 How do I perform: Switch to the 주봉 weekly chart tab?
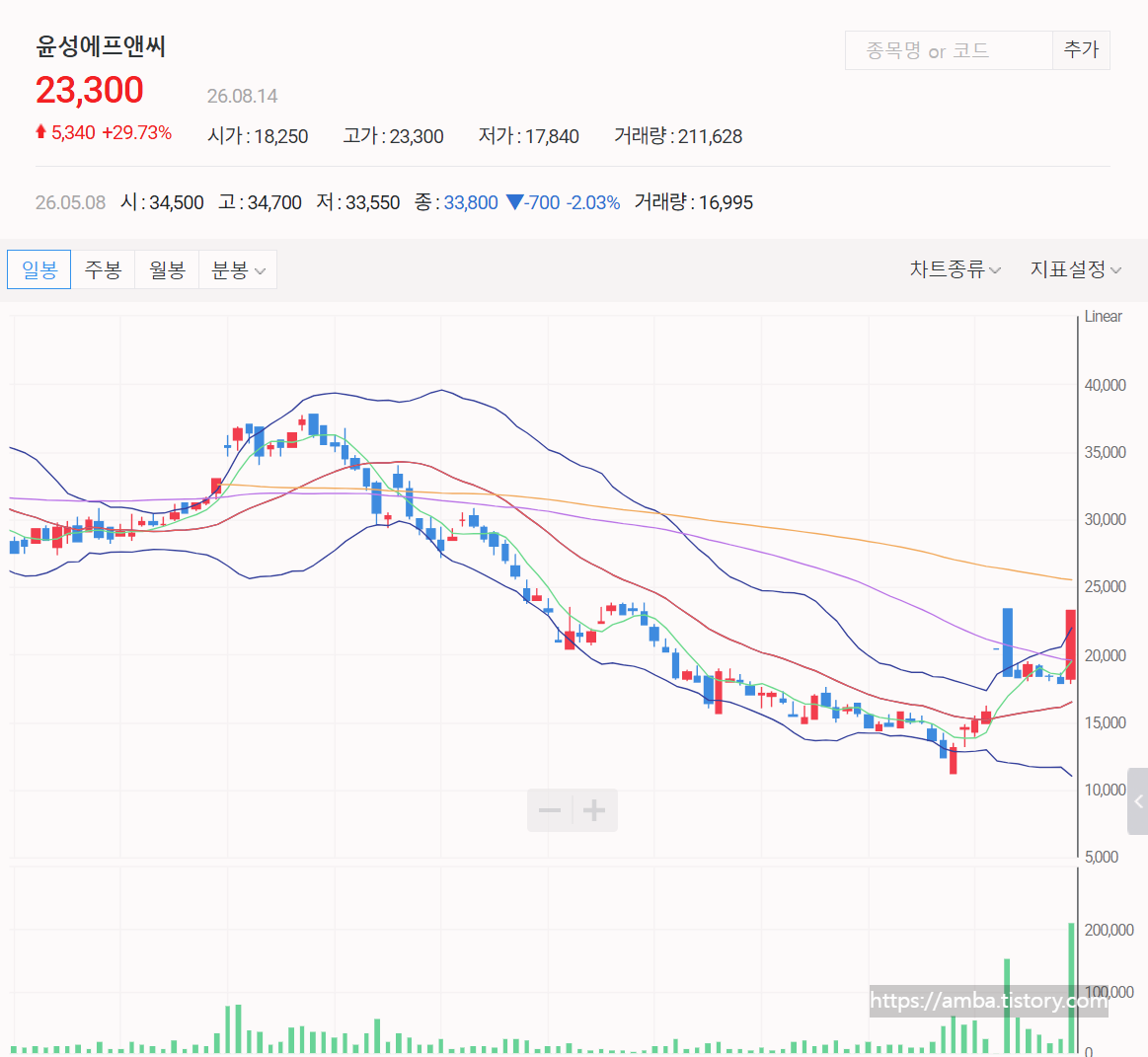tap(103, 269)
